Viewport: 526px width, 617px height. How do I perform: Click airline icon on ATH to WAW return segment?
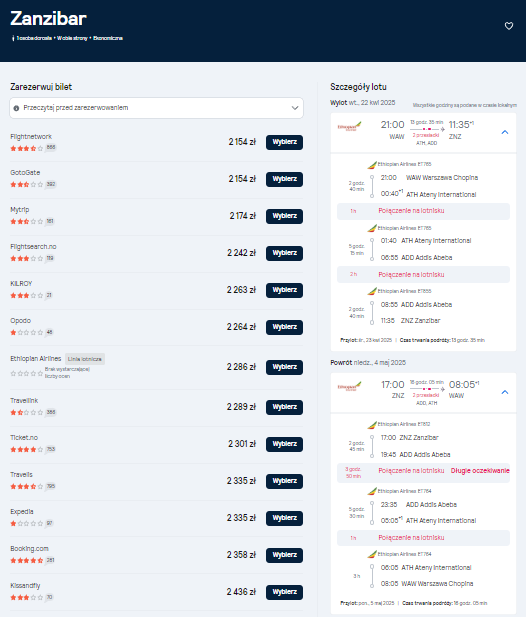tap(372, 554)
